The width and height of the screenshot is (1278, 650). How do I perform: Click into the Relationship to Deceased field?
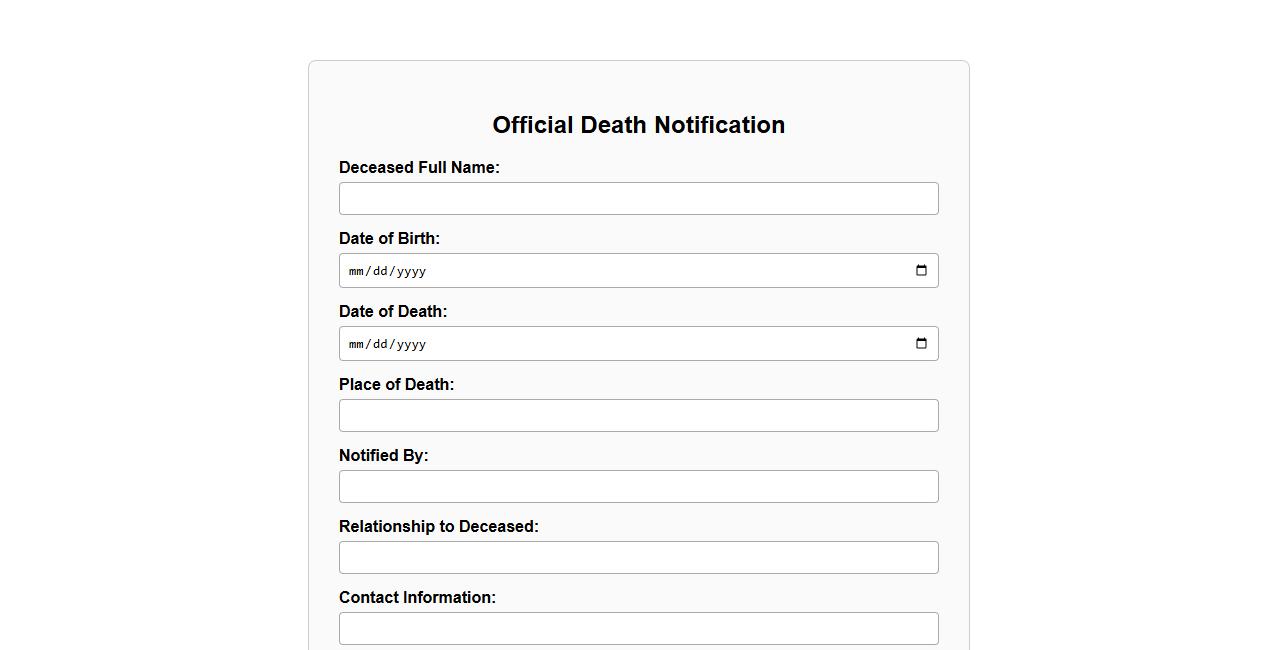point(638,557)
